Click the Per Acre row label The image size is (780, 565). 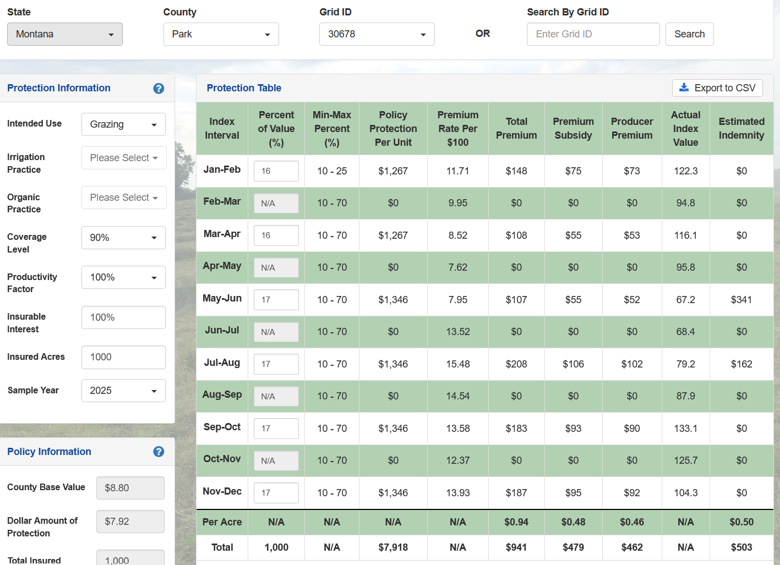(222, 522)
